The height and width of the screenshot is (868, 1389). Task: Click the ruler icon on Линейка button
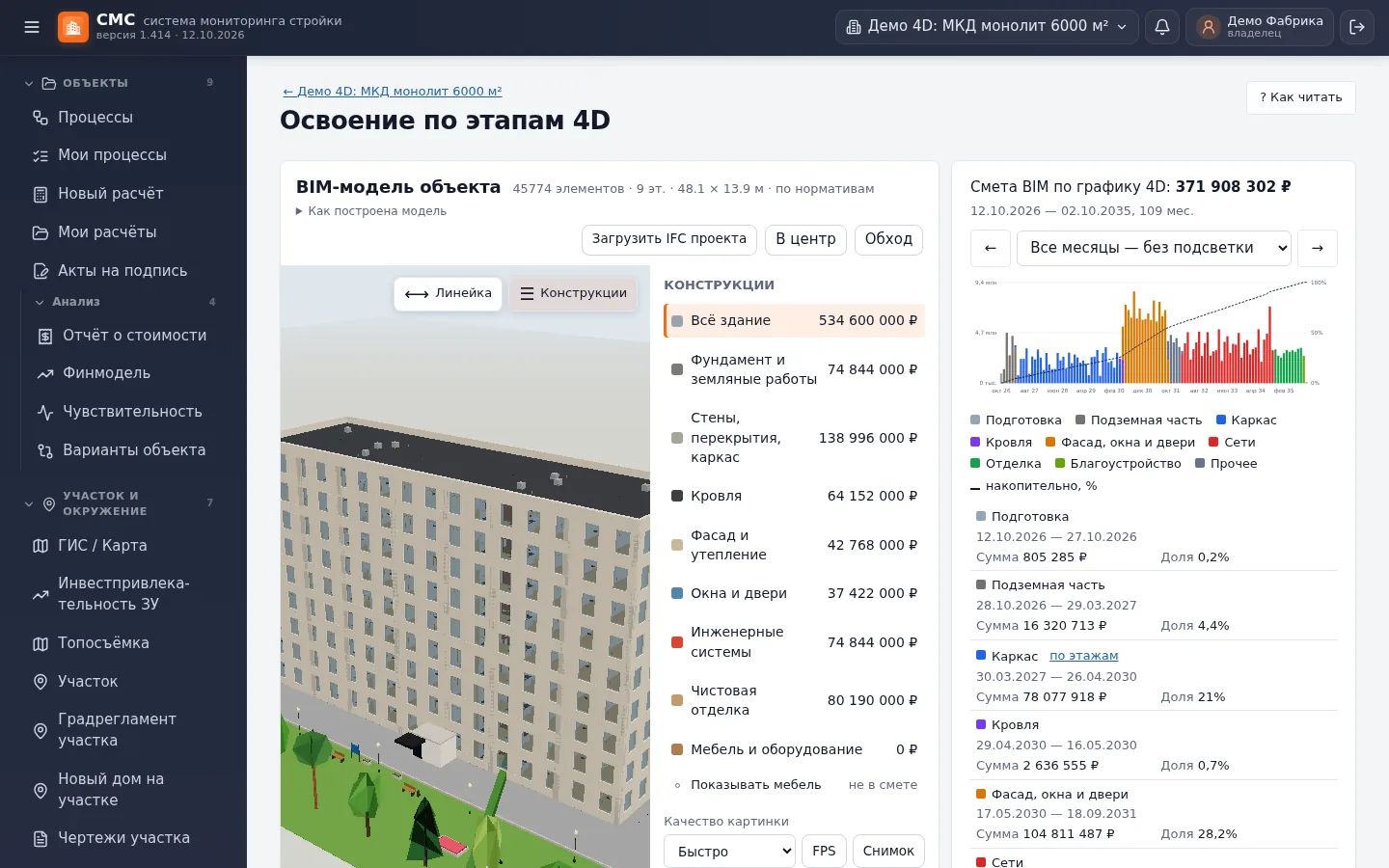pyautogui.click(x=417, y=294)
